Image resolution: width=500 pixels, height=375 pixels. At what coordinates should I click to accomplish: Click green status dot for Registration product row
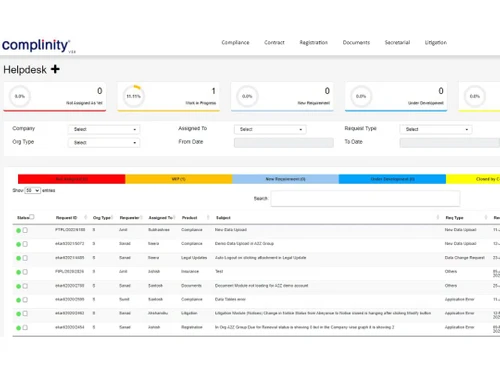pyautogui.click(x=18, y=328)
